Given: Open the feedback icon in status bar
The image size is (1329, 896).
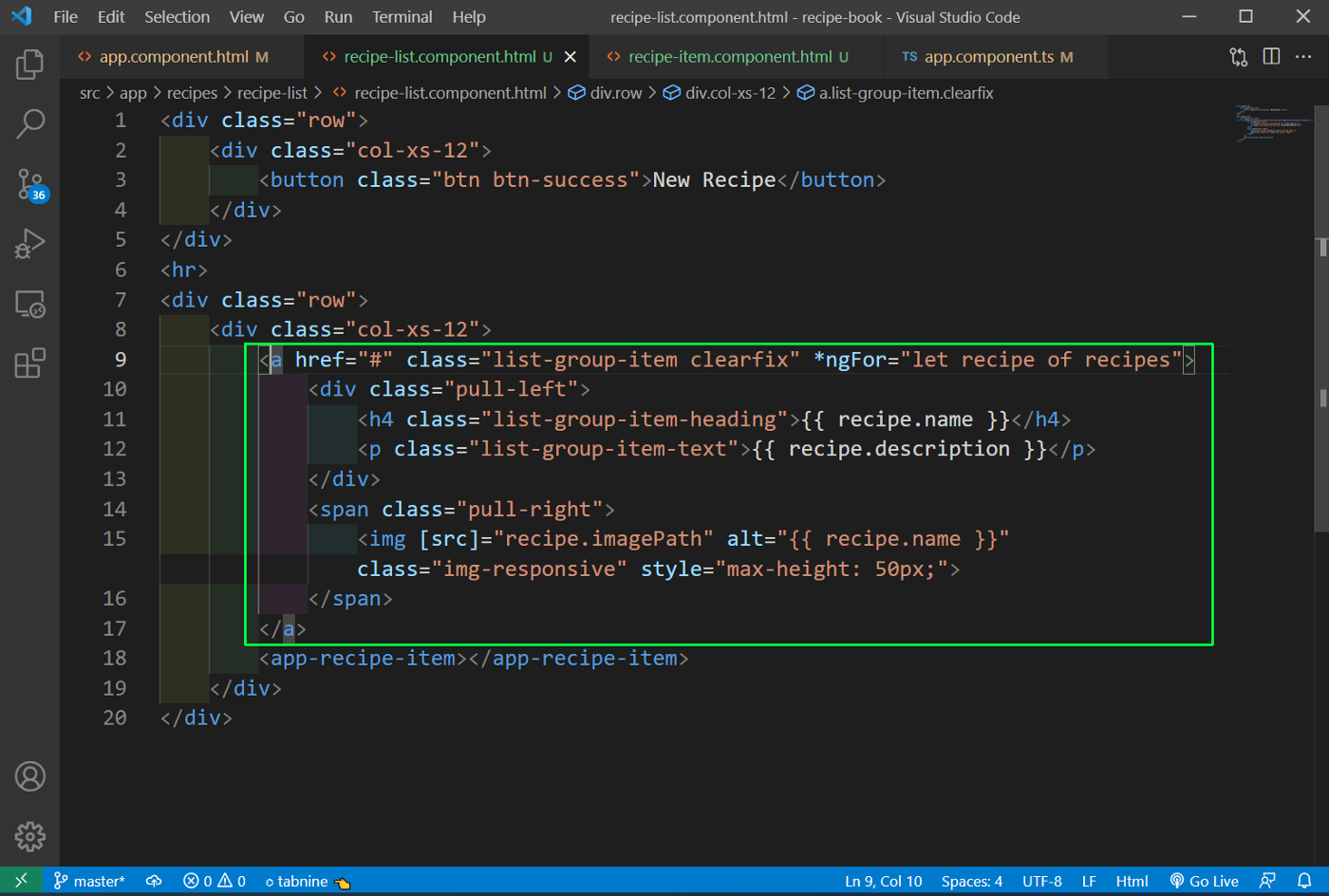Looking at the screenshot, I should 1267,881.
